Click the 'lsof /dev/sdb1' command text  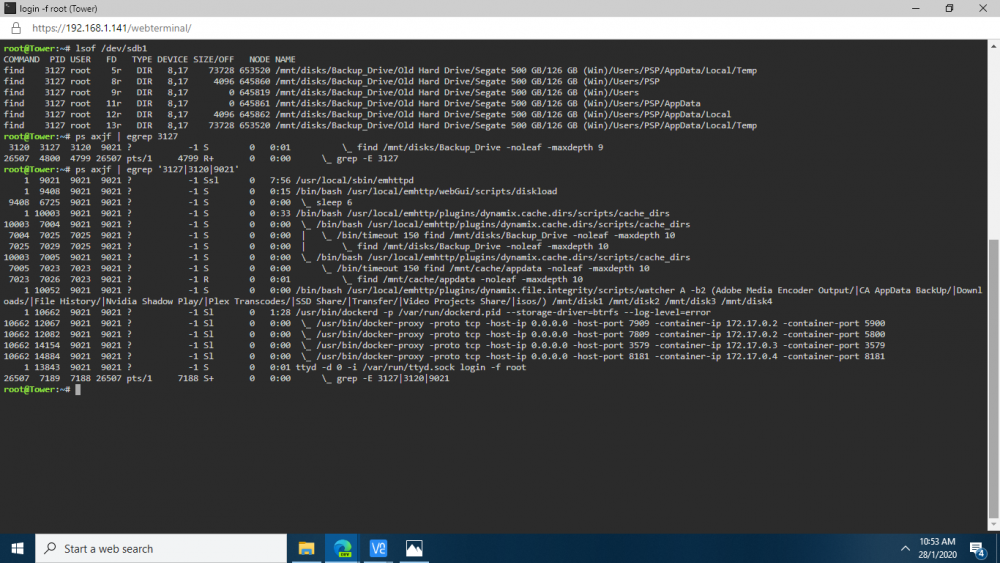(111, 48)
